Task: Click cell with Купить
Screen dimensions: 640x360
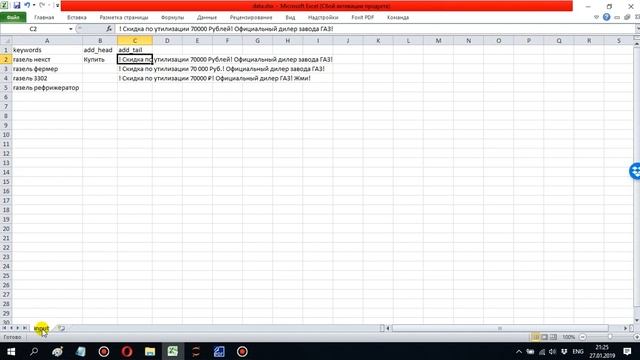Action: coord(100,60)
